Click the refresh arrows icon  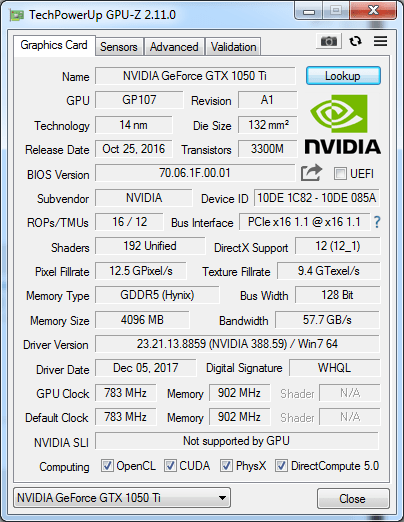[355, 41]
